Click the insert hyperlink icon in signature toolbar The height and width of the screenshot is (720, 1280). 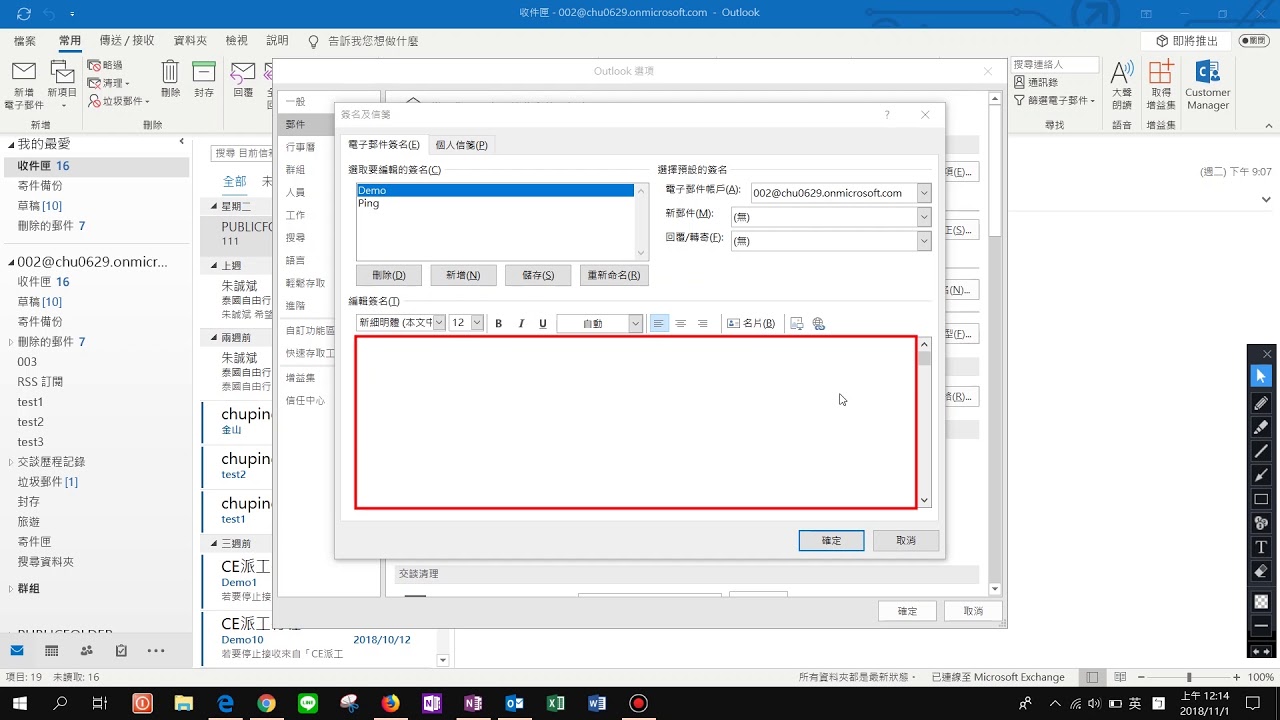pyautogui.click(x=819, y=323)
